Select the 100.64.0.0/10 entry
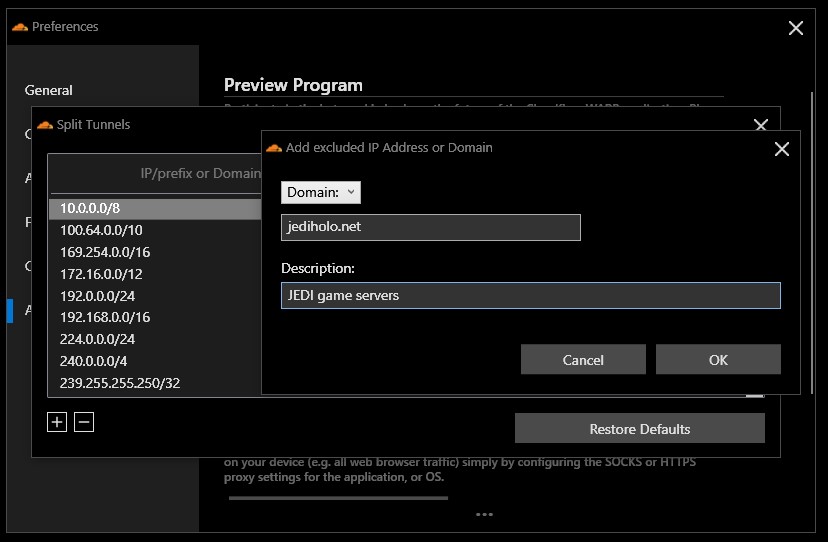828x542 pixels. pos(150,230)
